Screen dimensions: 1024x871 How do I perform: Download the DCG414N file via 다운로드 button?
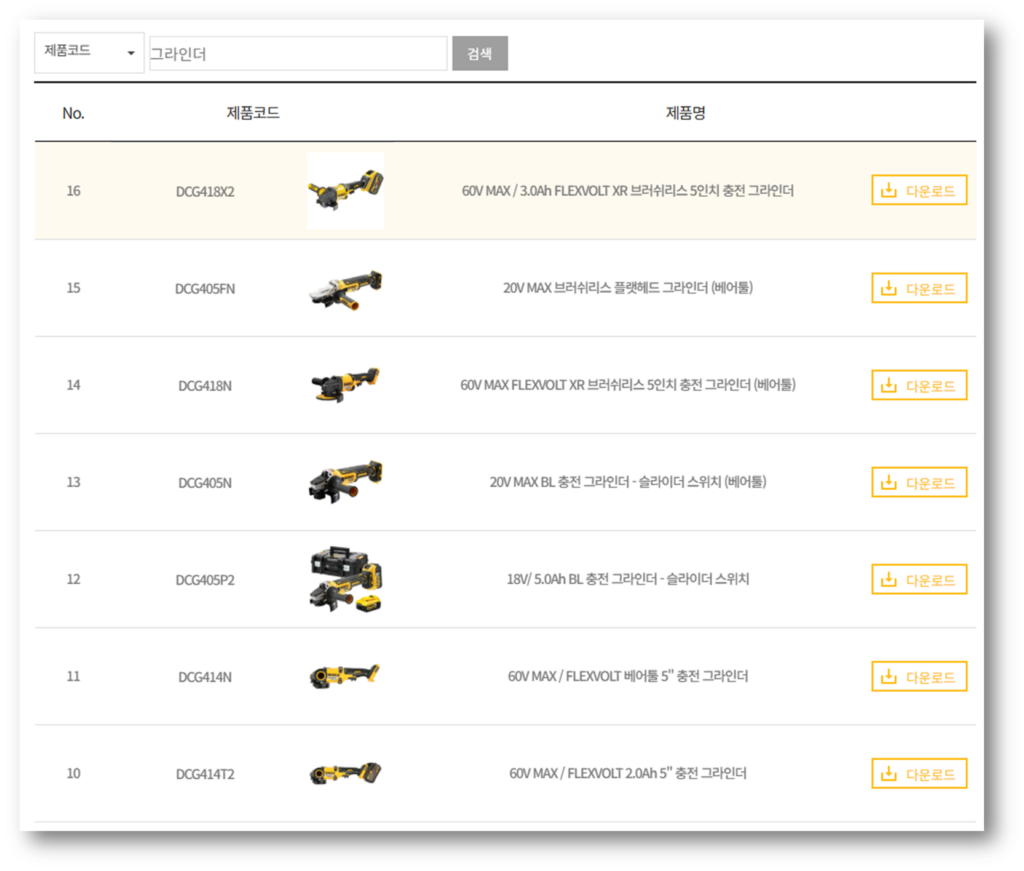919,676
